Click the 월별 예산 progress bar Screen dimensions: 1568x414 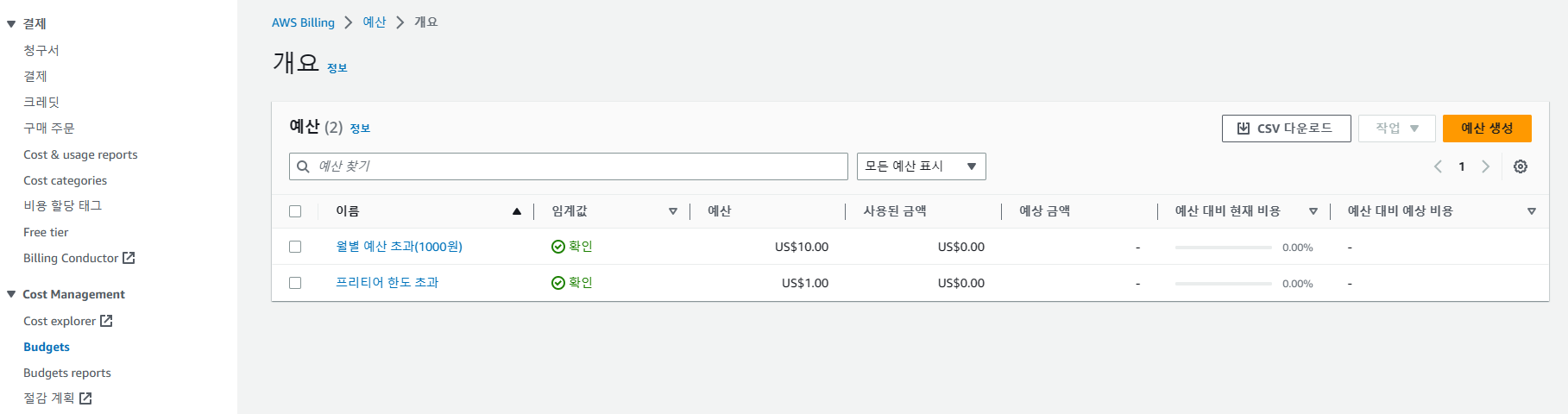pyautogui.click(x=1223, y=248)
